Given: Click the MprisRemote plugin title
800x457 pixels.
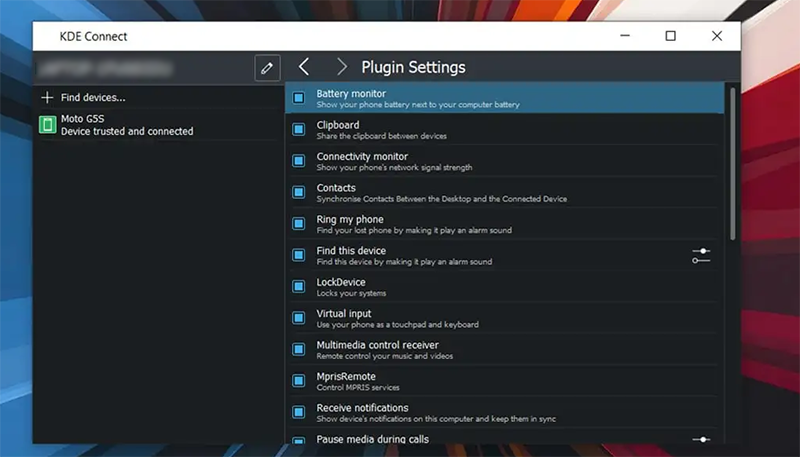Looking at the screenshot, I should point(346,376).
